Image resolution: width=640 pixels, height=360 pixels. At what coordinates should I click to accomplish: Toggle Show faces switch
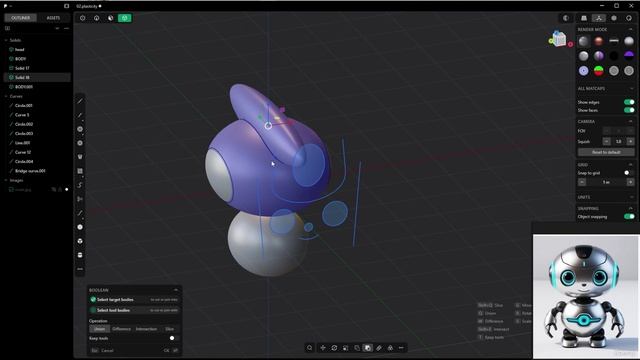pyautogui.click(x=629, y=110)
